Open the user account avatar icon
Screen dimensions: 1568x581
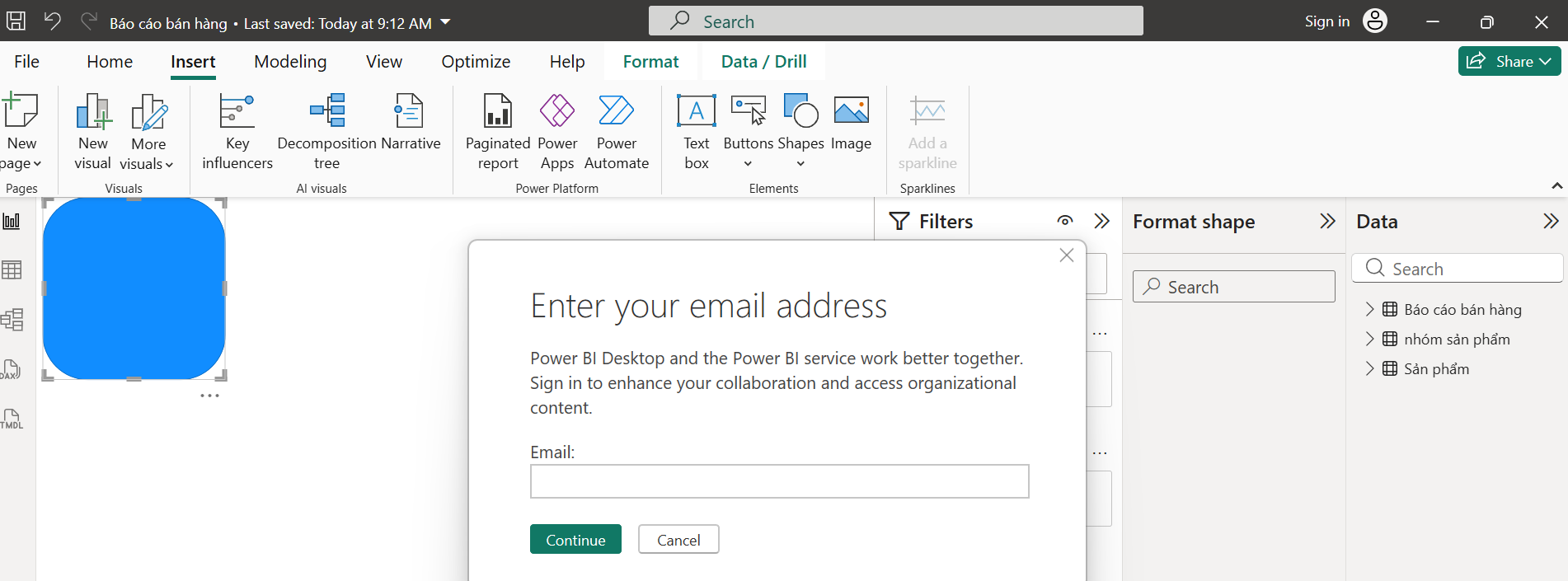1375,21
